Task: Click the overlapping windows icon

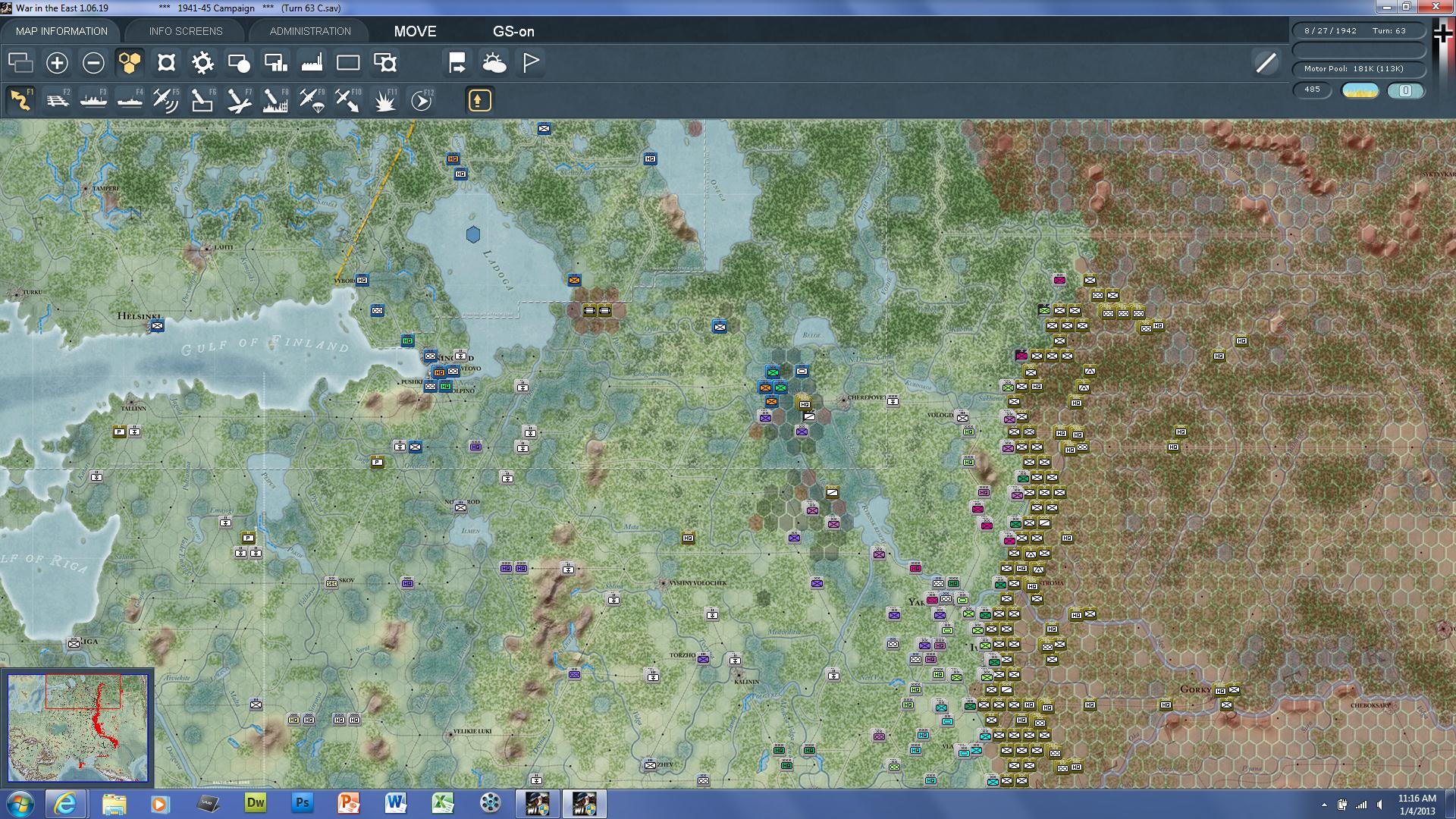Action: coord(20,63)
